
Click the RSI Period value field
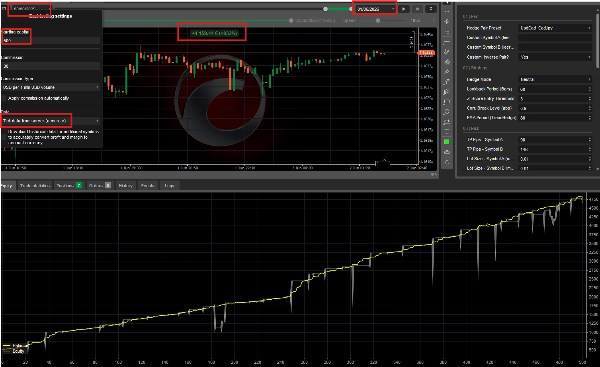point(555,117)
